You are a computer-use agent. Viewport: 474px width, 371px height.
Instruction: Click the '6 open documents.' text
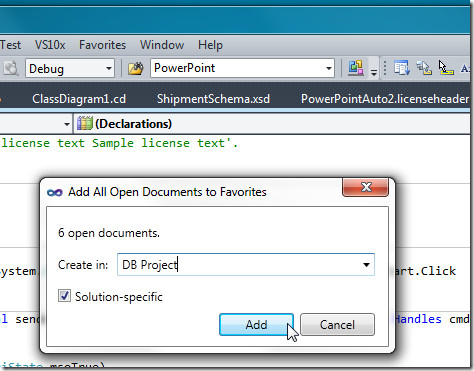click(109, 233)
